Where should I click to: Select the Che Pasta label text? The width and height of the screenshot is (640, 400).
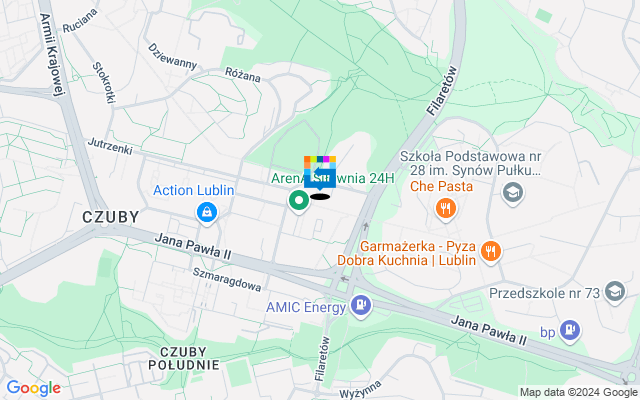(441, 187)
